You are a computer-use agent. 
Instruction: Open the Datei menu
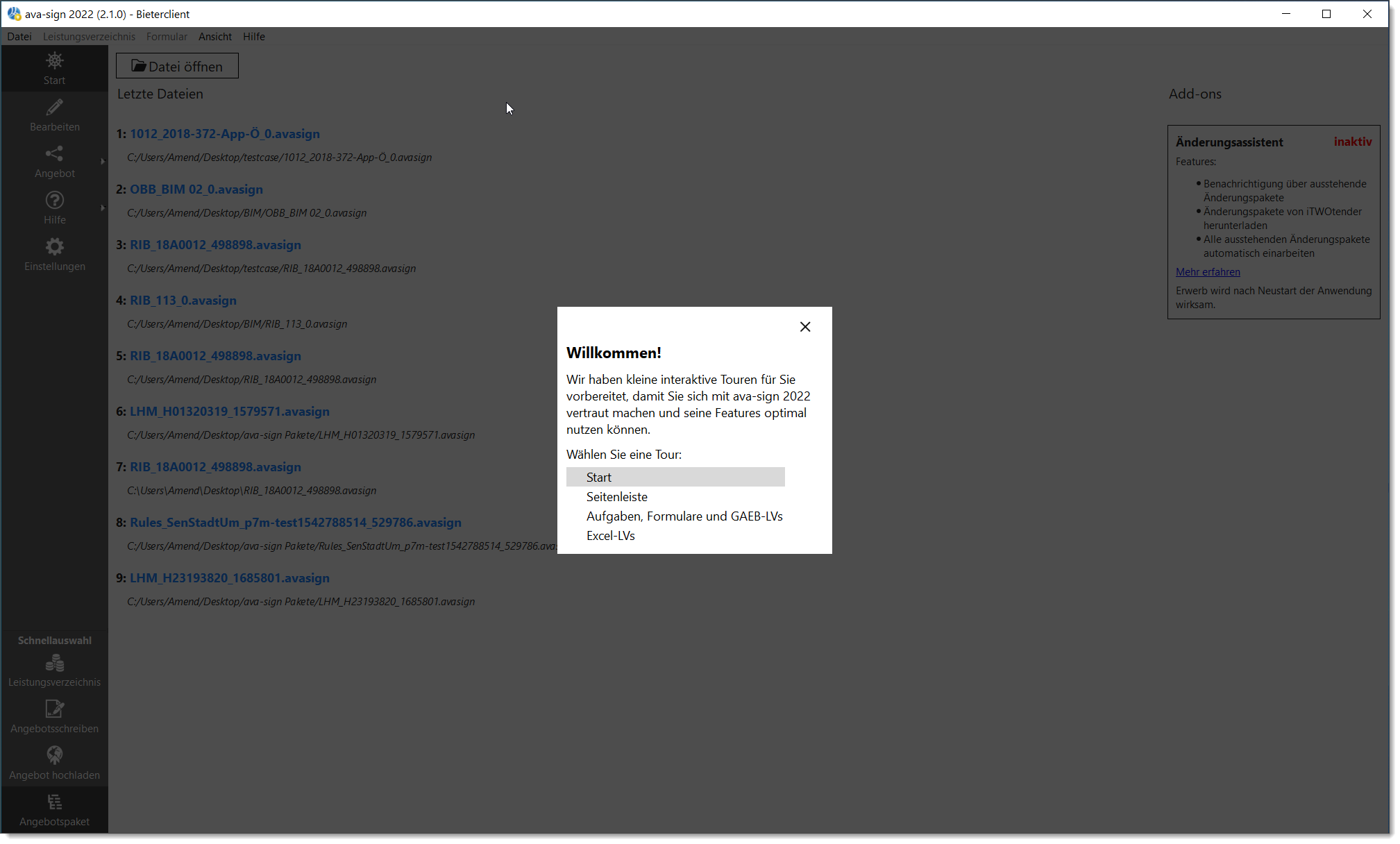click(x=19, y=37)
